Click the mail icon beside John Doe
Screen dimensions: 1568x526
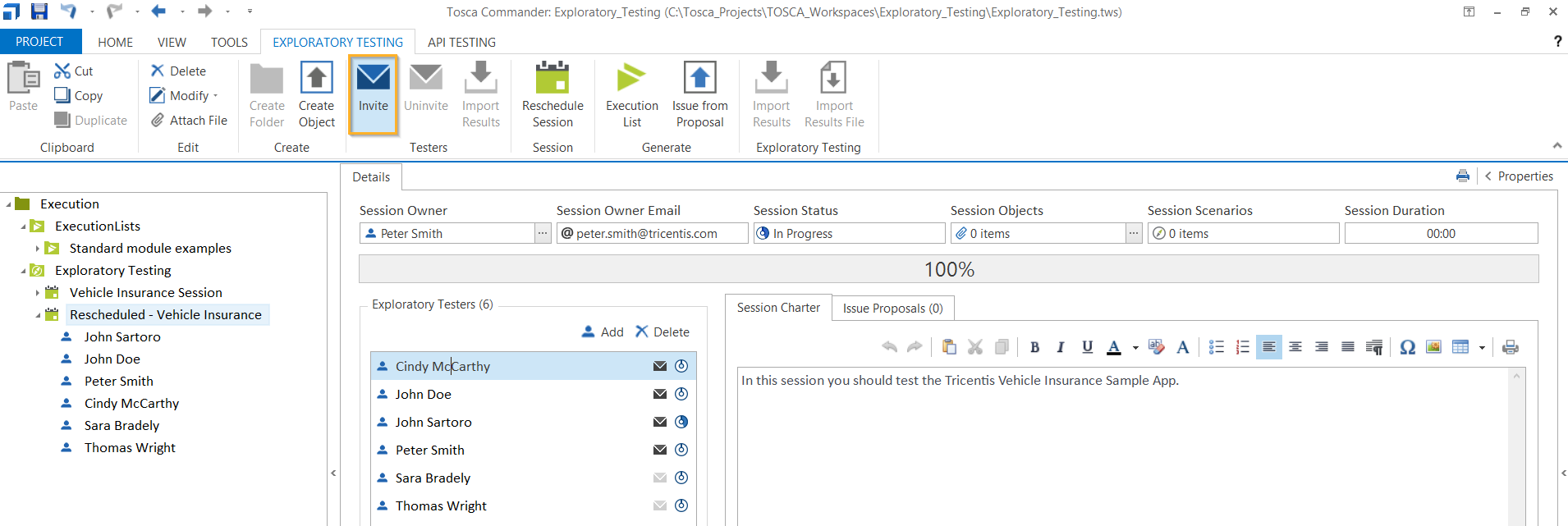tap(659, 394)
